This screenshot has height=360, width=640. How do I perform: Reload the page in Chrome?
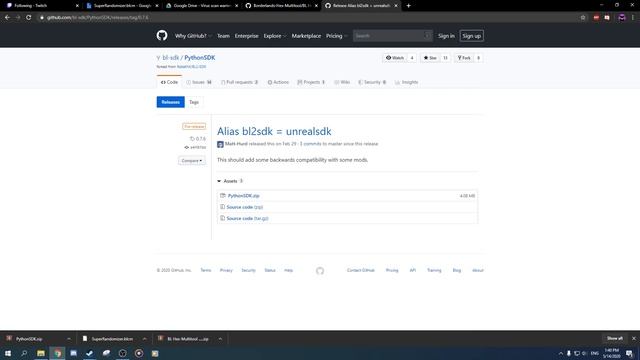click(29, 18)
